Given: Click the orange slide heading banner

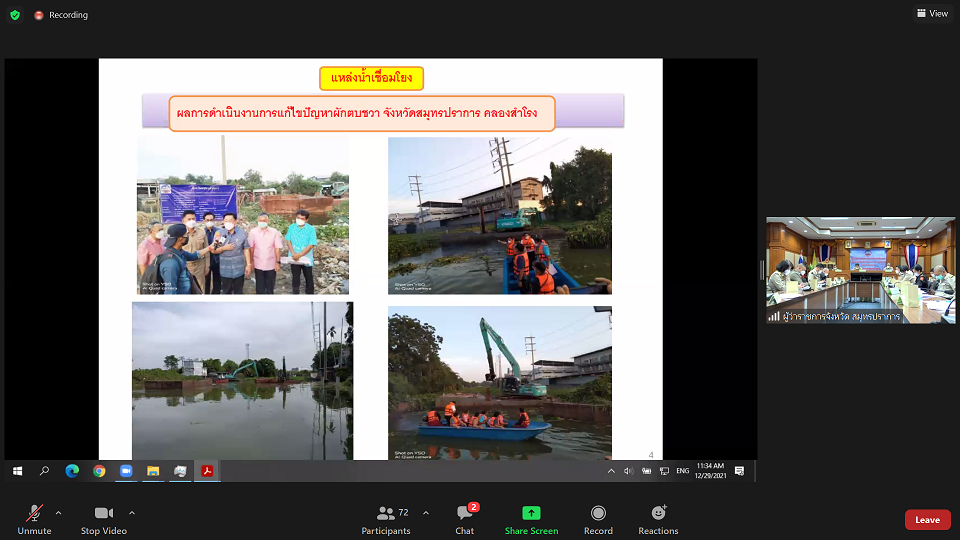Looking at the screenshot, I should point(362,113).
